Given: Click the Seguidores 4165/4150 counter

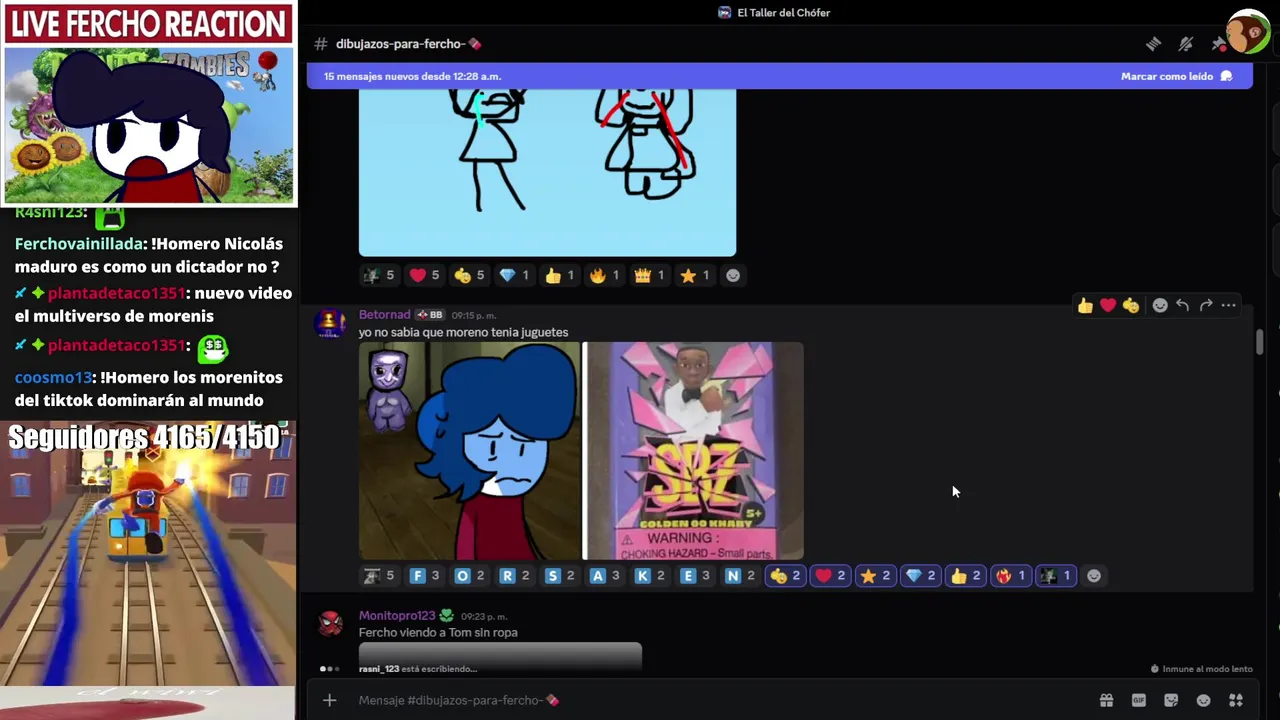Looking at the screenshot, I should point(144,438).
